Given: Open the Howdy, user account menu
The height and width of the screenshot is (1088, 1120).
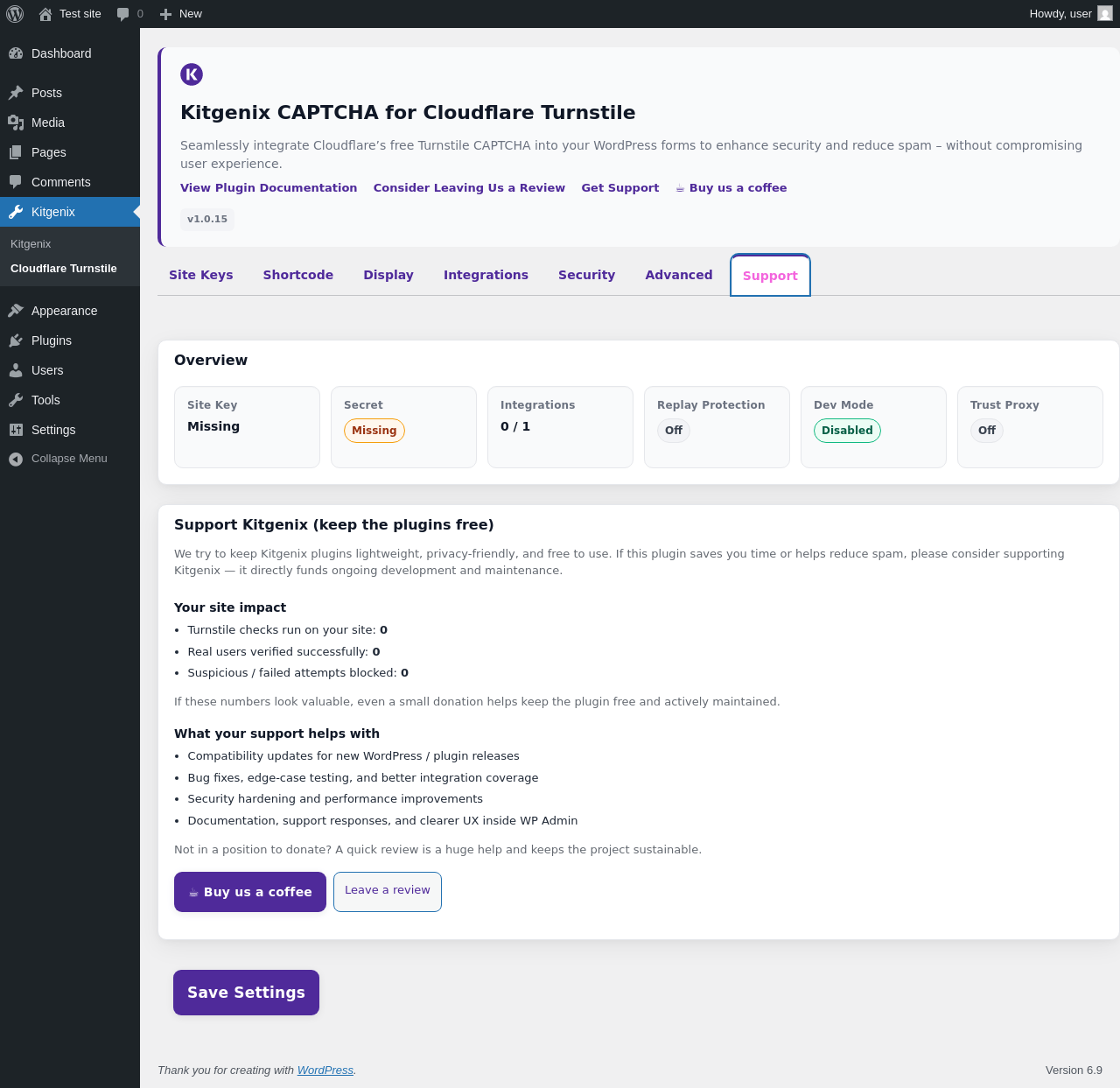Looking at the screenshot, I should click(x=1071, y=14).
